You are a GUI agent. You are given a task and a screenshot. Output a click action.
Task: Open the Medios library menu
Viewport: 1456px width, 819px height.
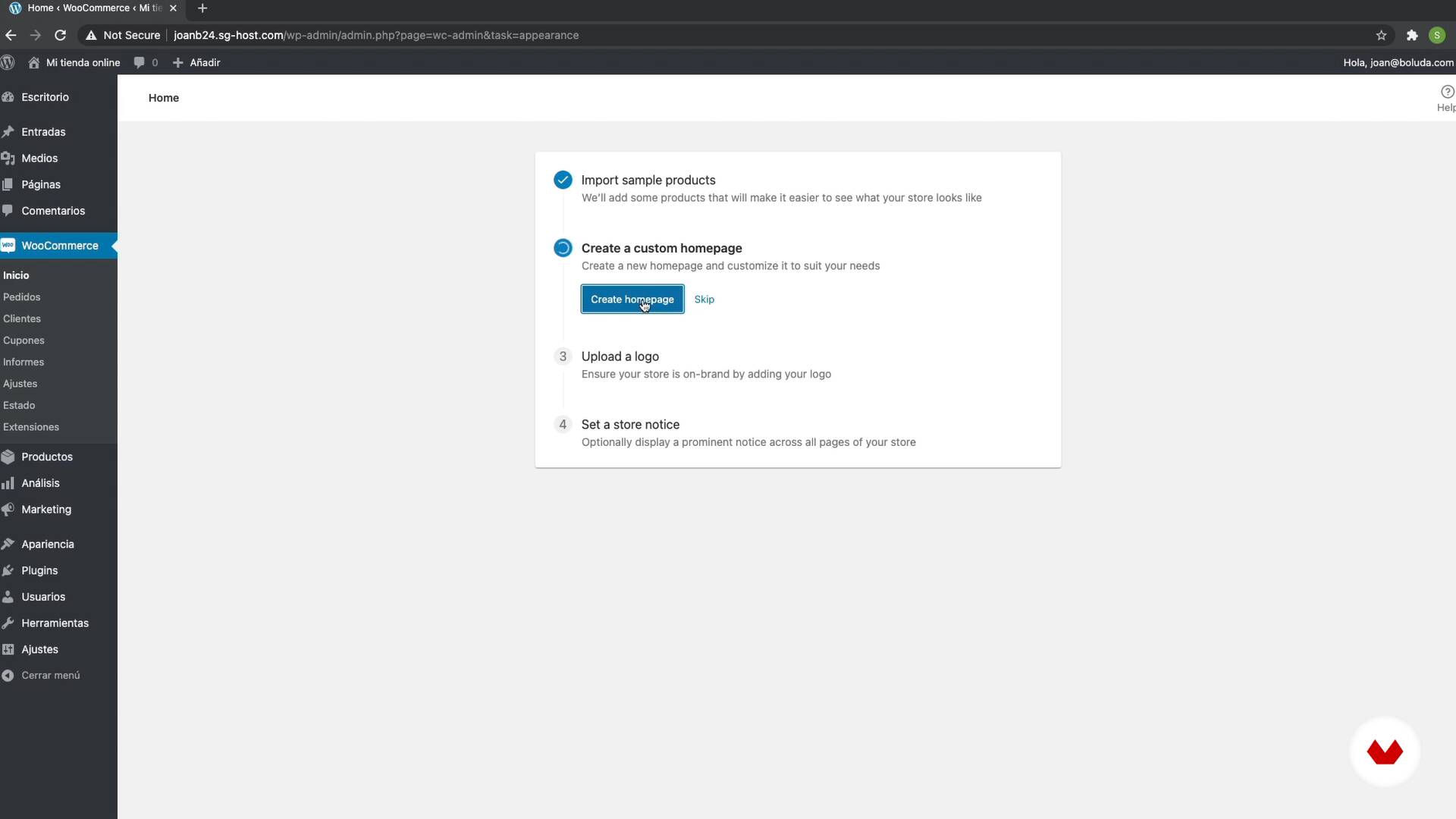39,158
